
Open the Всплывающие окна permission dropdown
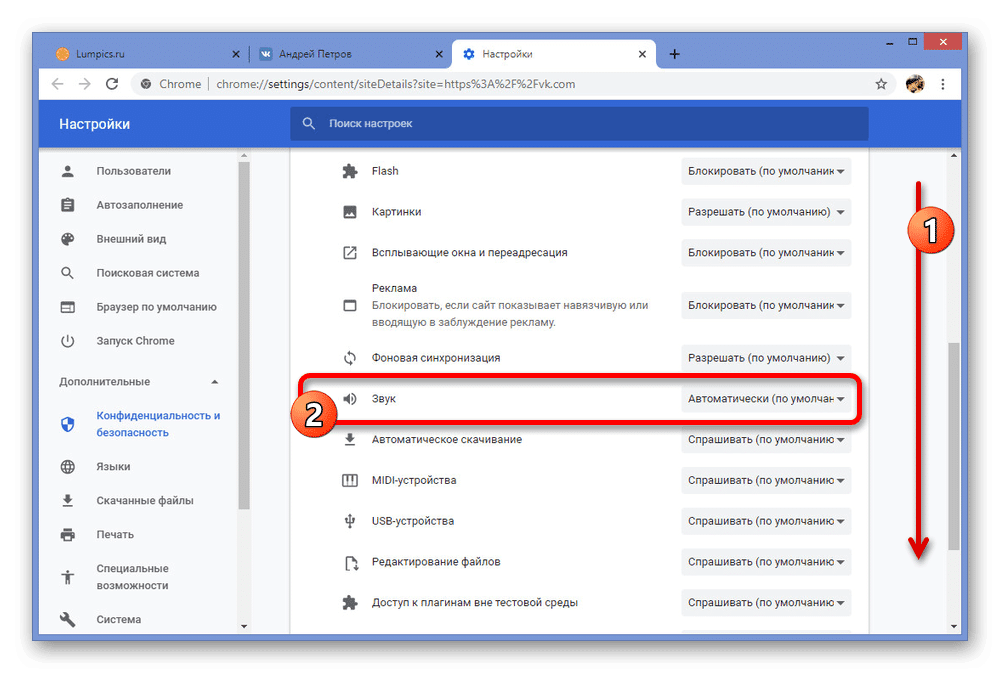tap(766, 253)
